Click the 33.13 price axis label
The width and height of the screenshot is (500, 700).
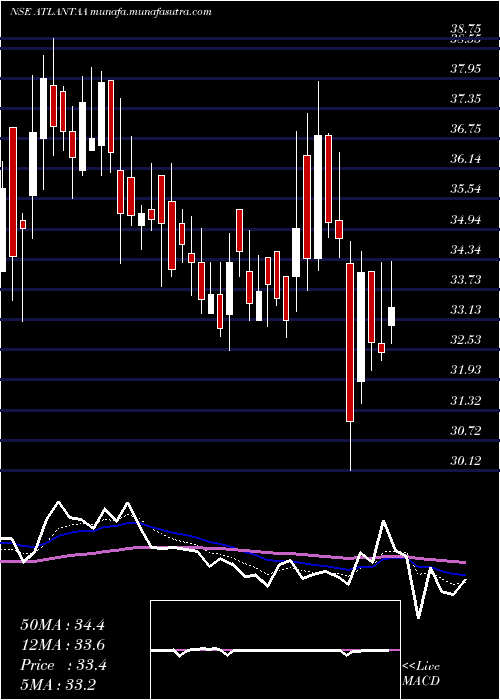point(466,309)
